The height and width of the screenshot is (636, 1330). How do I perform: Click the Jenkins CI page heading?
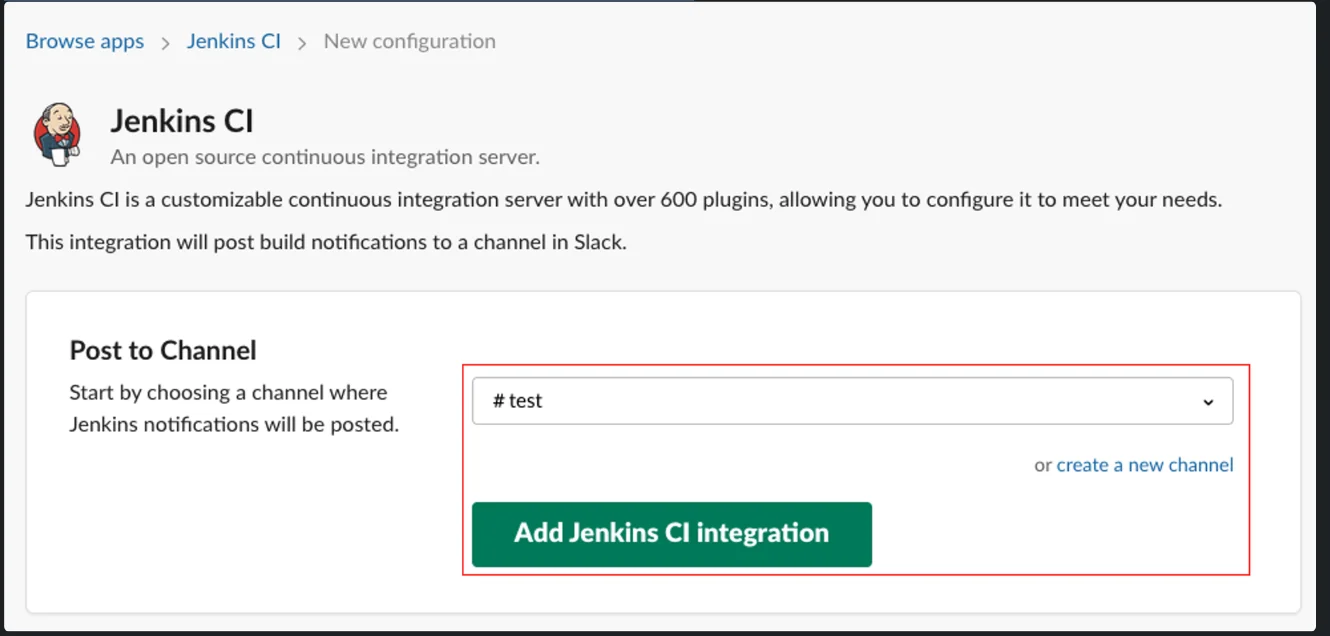point(181,121)
